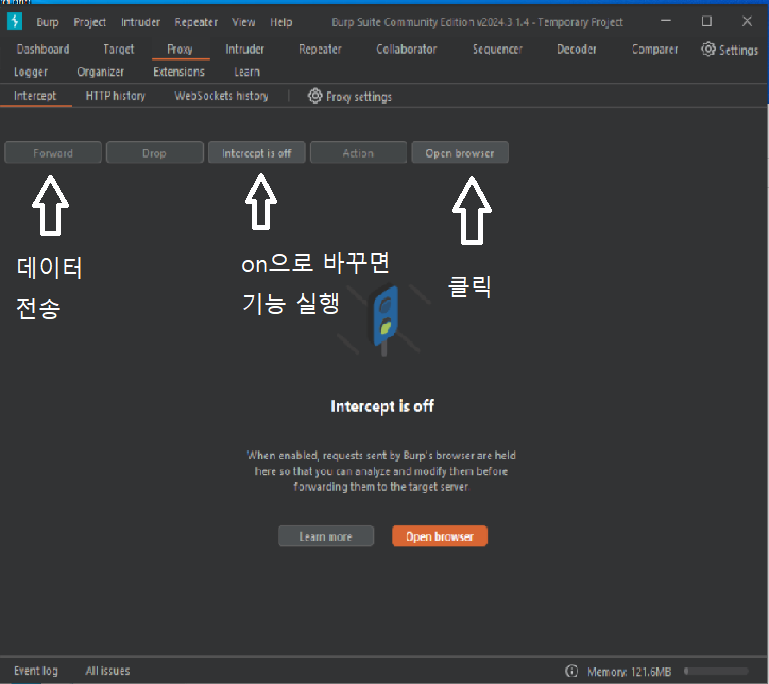
Task: Open the Settings gear icon
Action: point(708,49)
